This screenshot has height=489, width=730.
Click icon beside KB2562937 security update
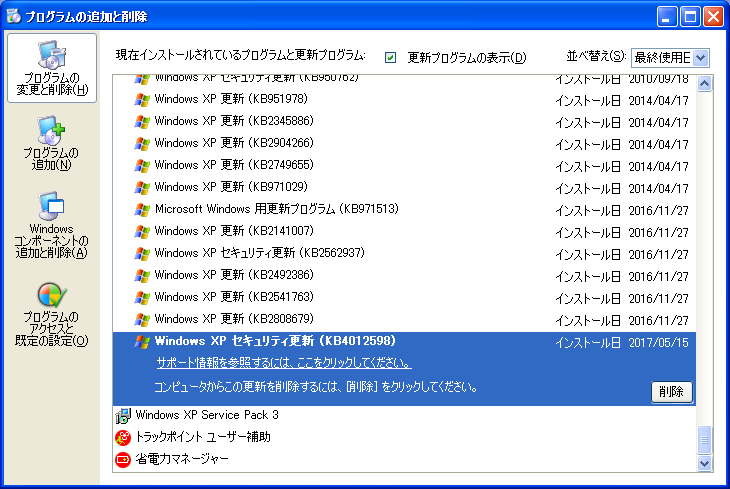(142, 253)
